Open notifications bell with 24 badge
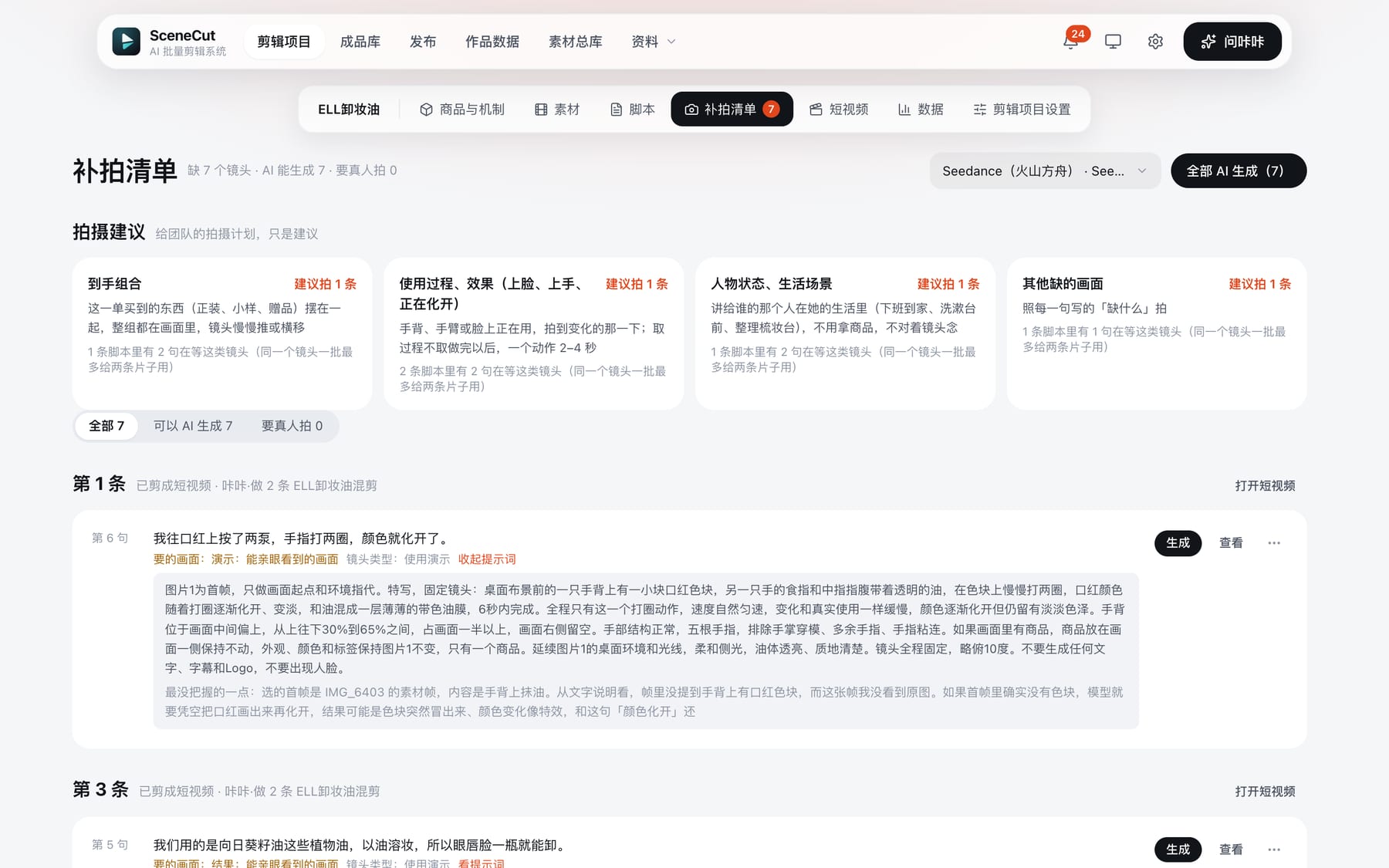The image size is (1389, 868). point(1071,42)
